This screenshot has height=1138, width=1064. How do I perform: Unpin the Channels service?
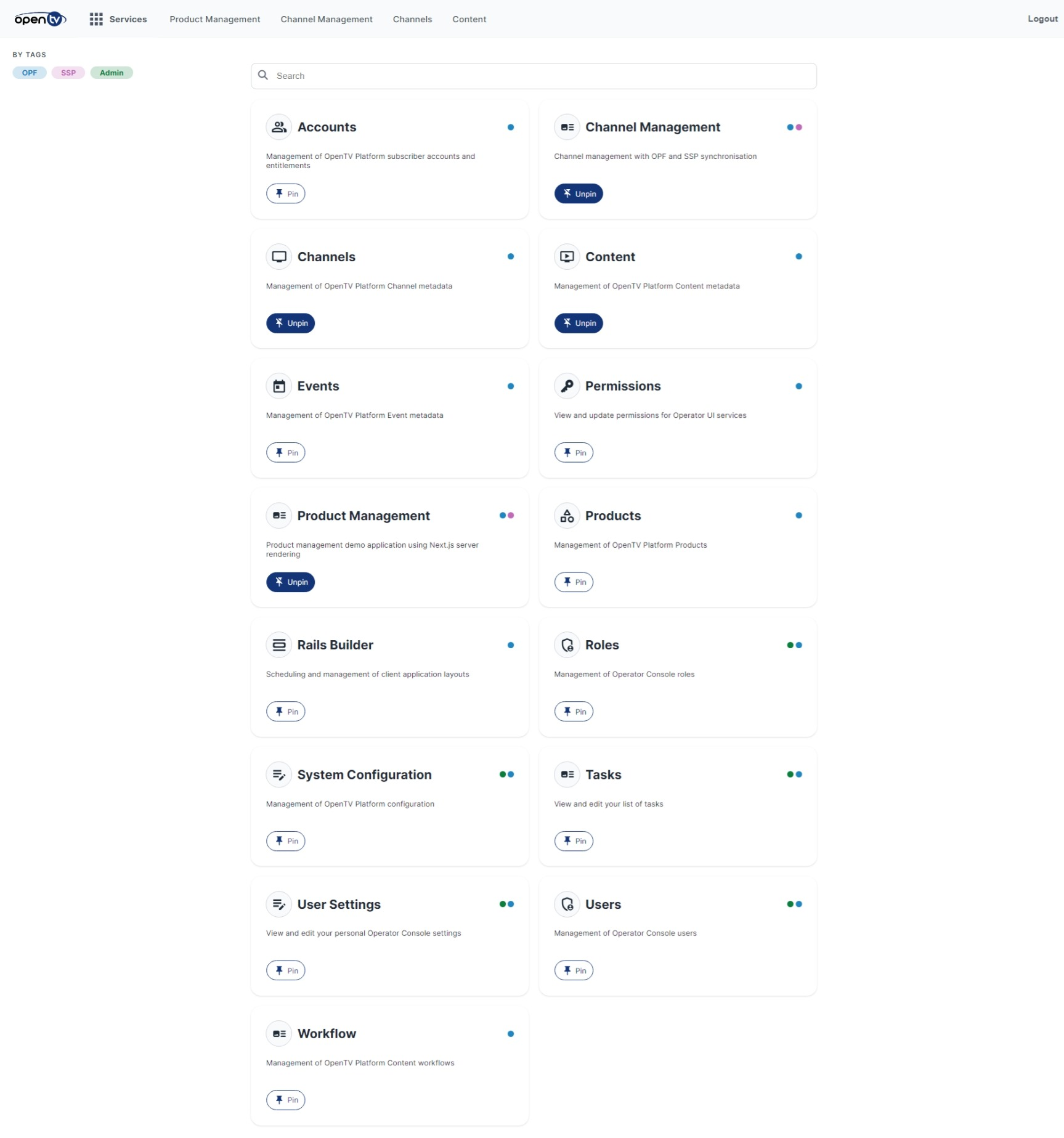pyautogui.click(x=290, y=323)
